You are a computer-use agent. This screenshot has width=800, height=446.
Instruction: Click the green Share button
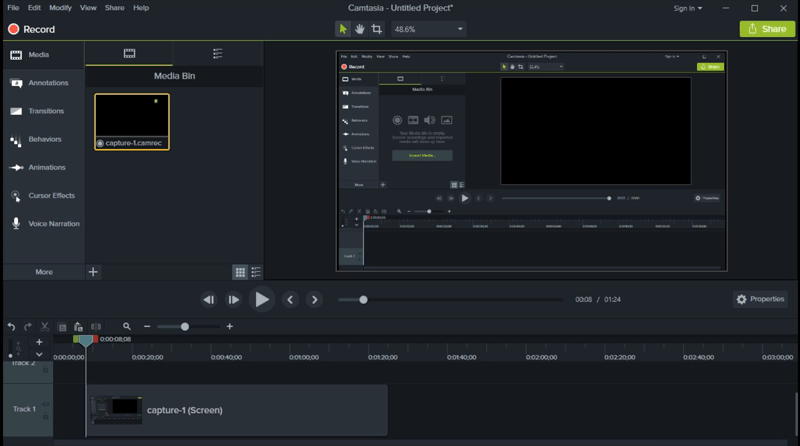point(767,29)
